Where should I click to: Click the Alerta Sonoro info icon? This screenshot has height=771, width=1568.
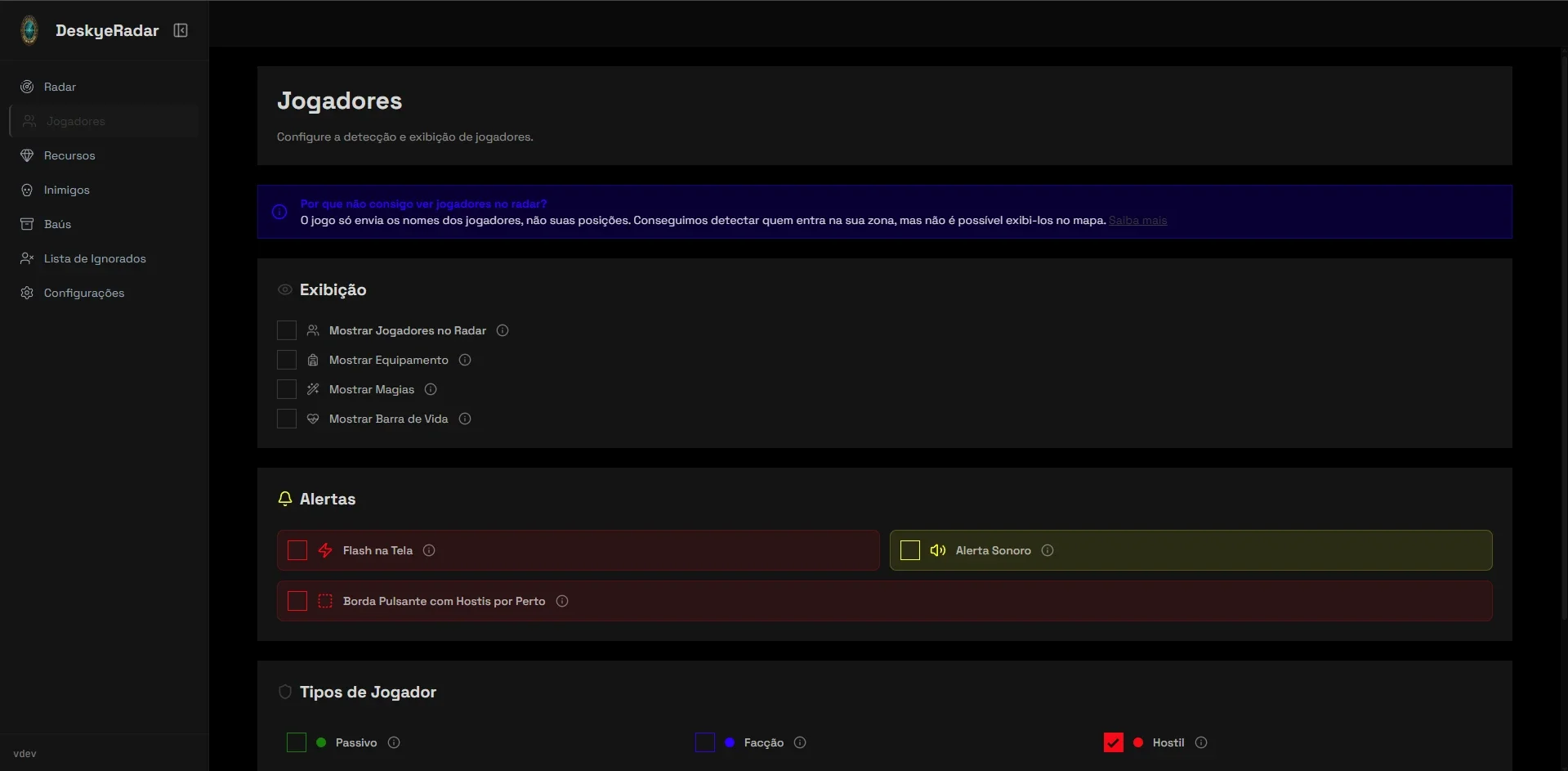pyautogui.click(x=1048, y=550)
